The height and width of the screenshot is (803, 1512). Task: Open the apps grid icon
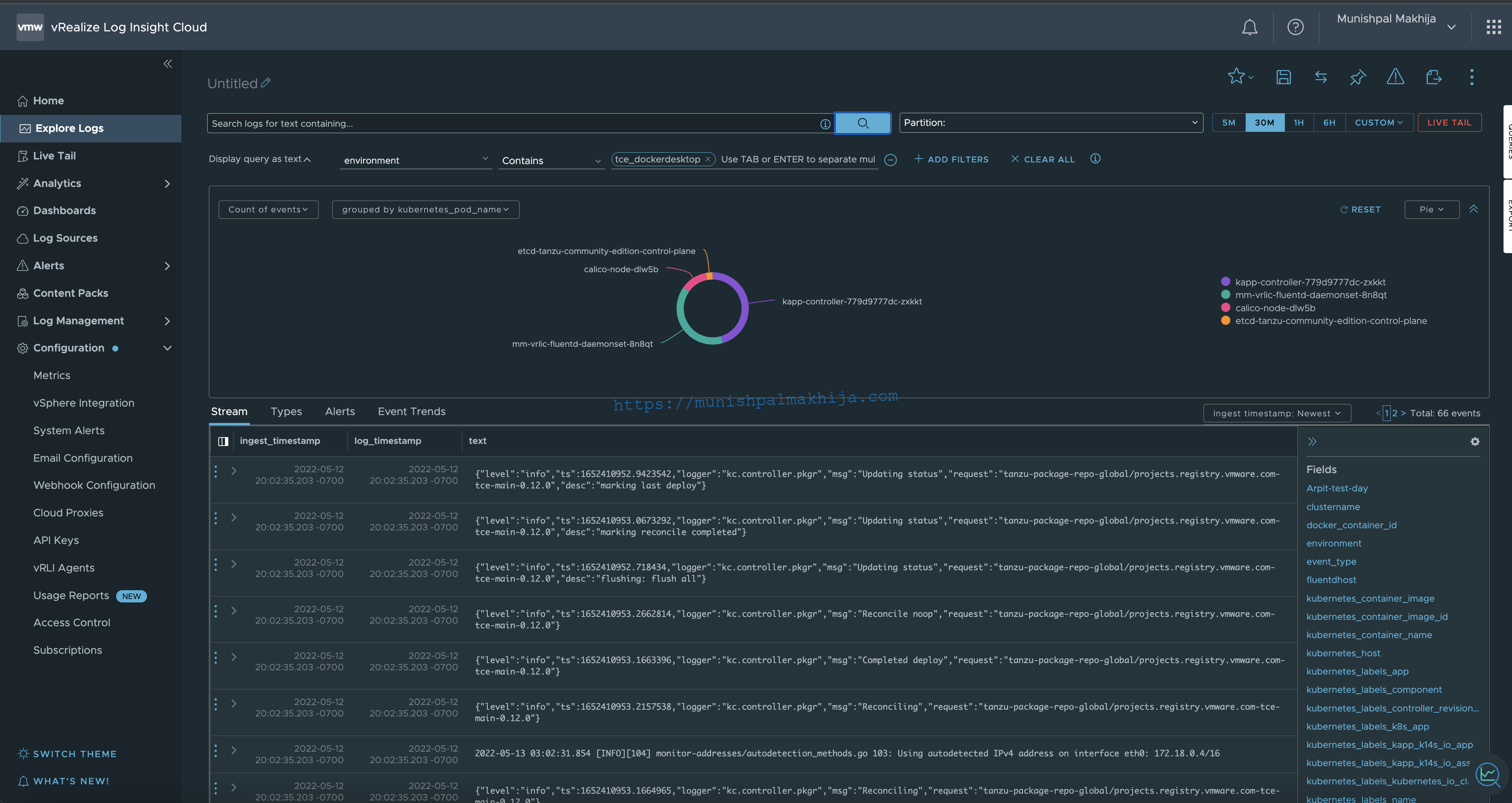pyautogui.click(x=1493, y=27)
